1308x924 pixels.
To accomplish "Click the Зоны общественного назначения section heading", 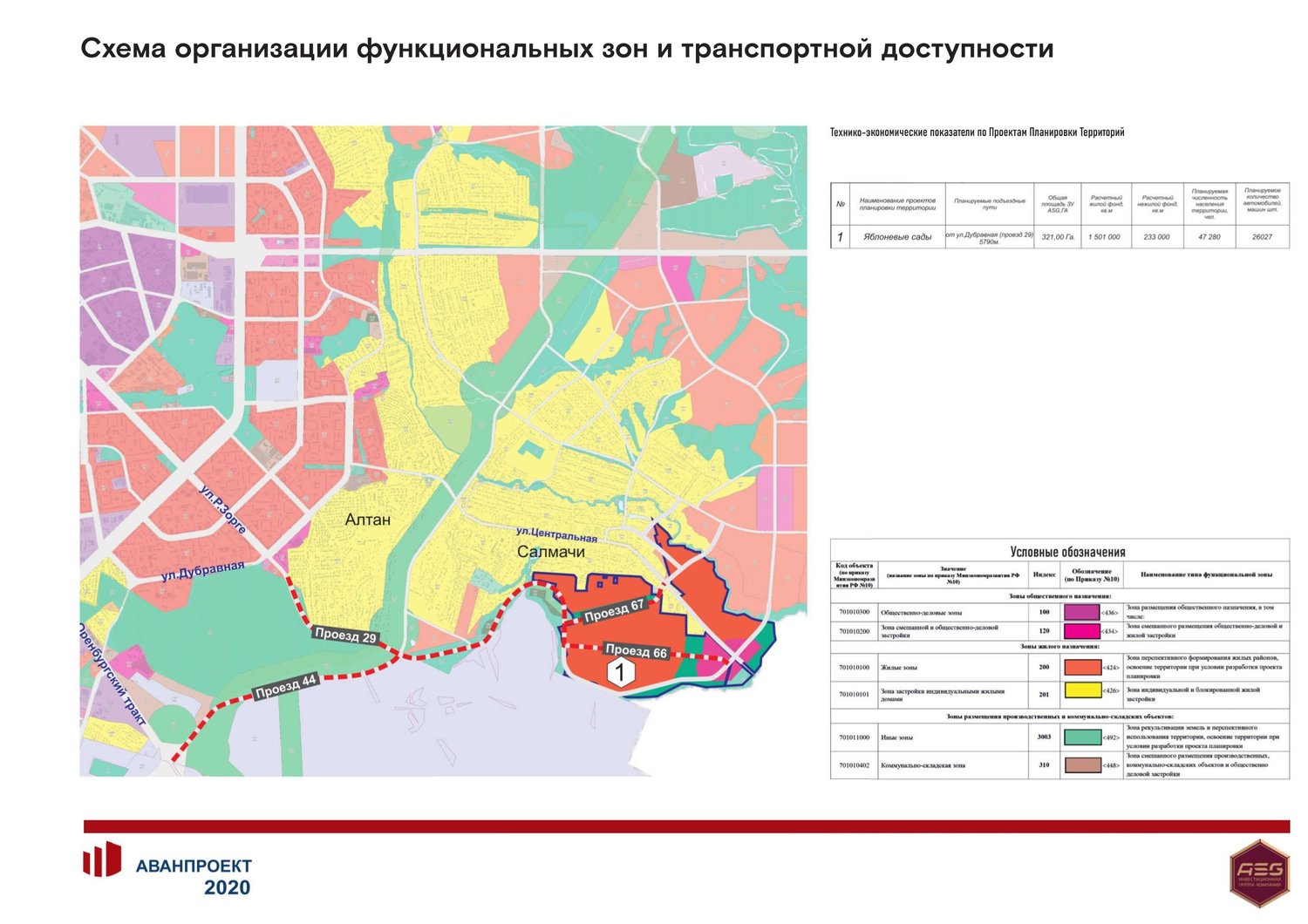I will (x=1059, y=595).
